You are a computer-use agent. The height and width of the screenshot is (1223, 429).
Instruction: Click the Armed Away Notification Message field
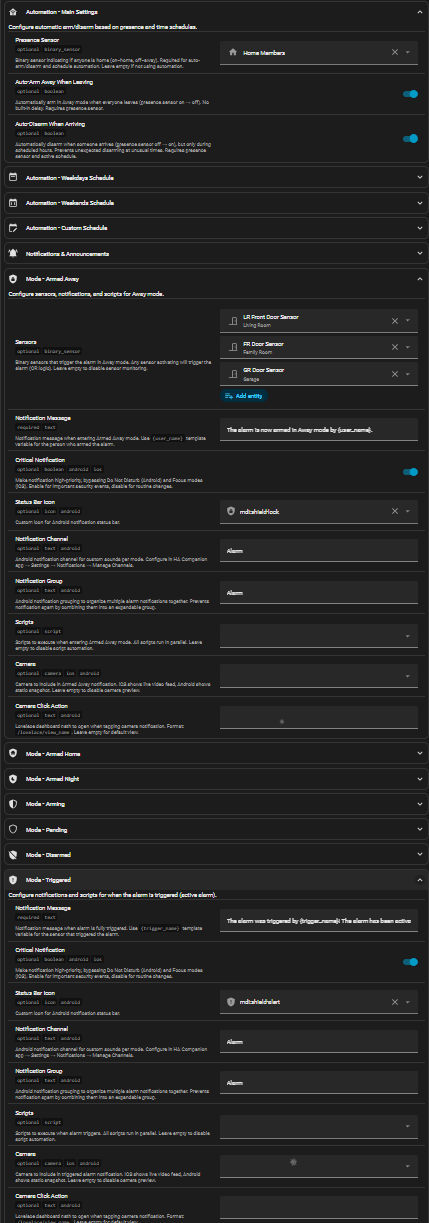pyautogui.click(x=319, y=429)
